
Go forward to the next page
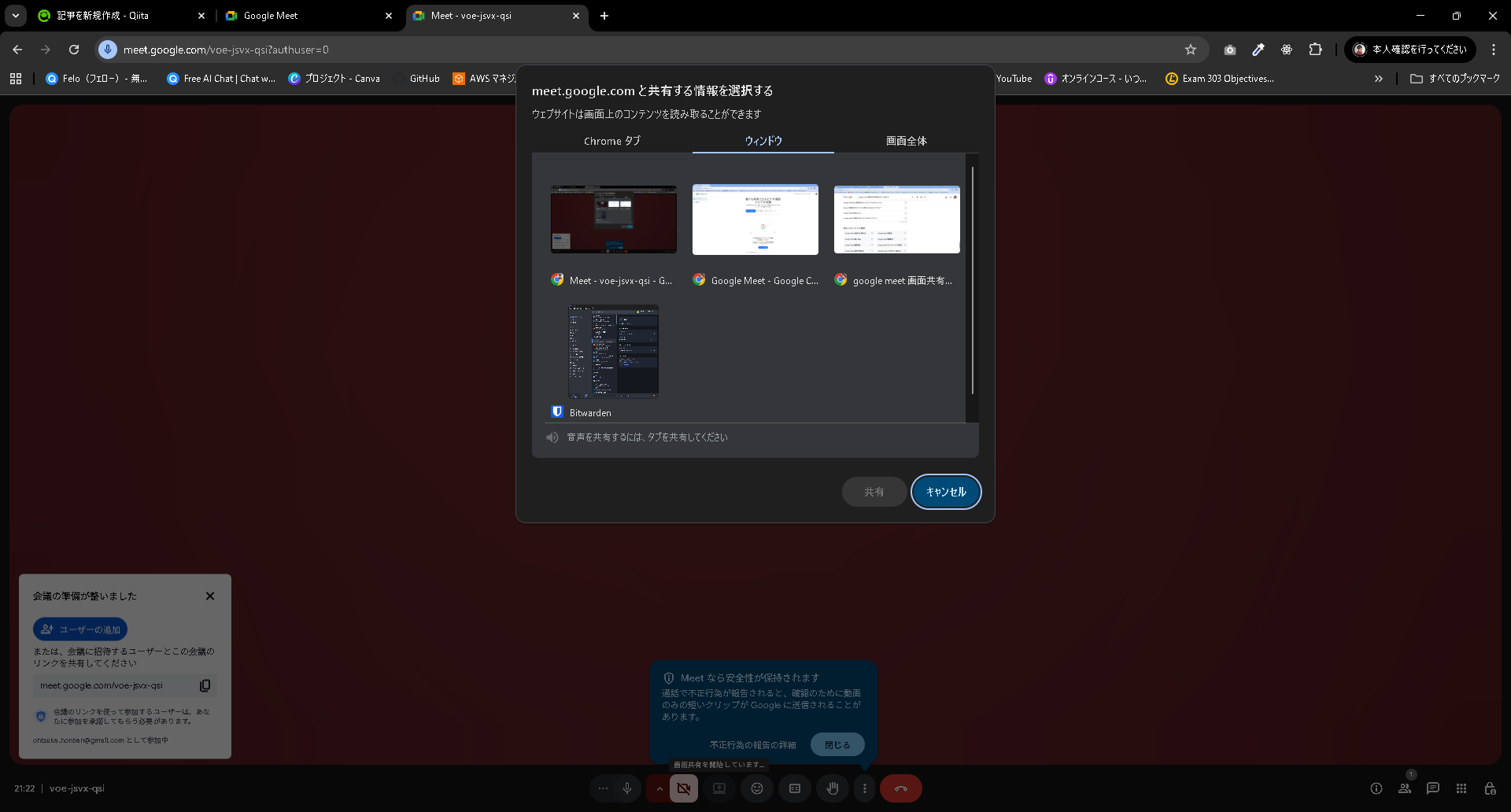click(x=46, y=50)
